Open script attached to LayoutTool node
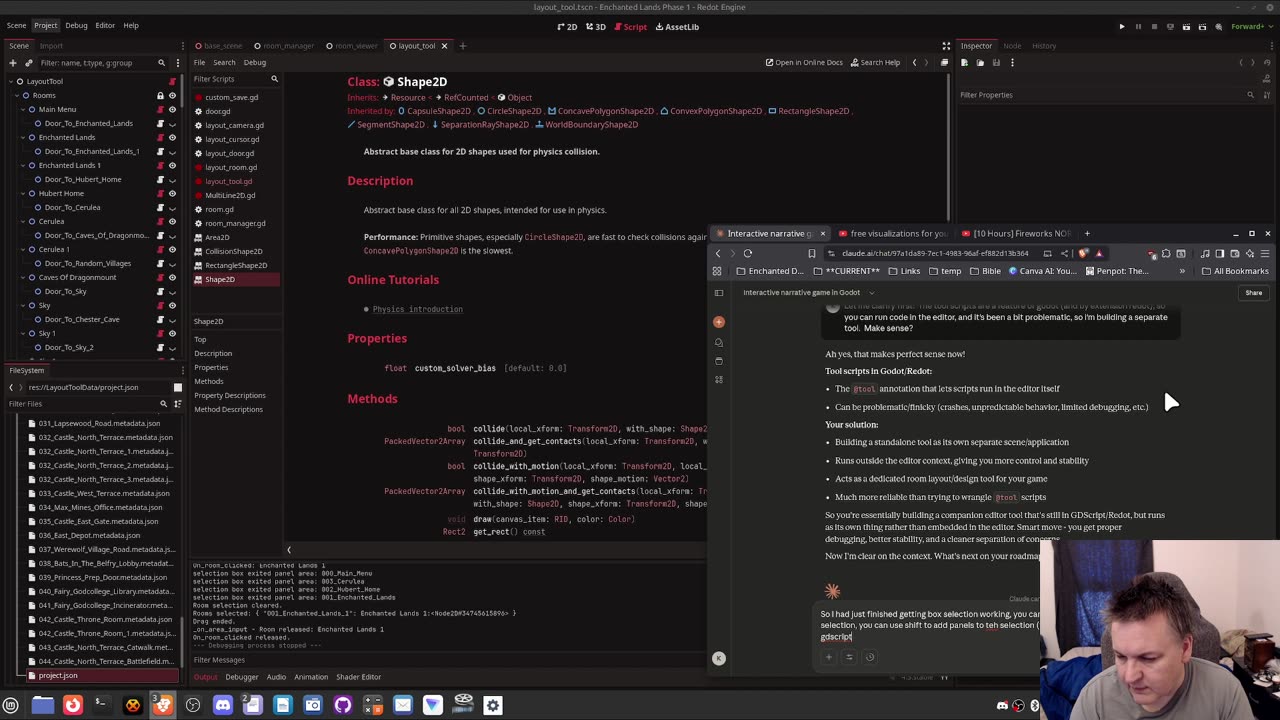1280x720 pixels. tap(172, 81)
